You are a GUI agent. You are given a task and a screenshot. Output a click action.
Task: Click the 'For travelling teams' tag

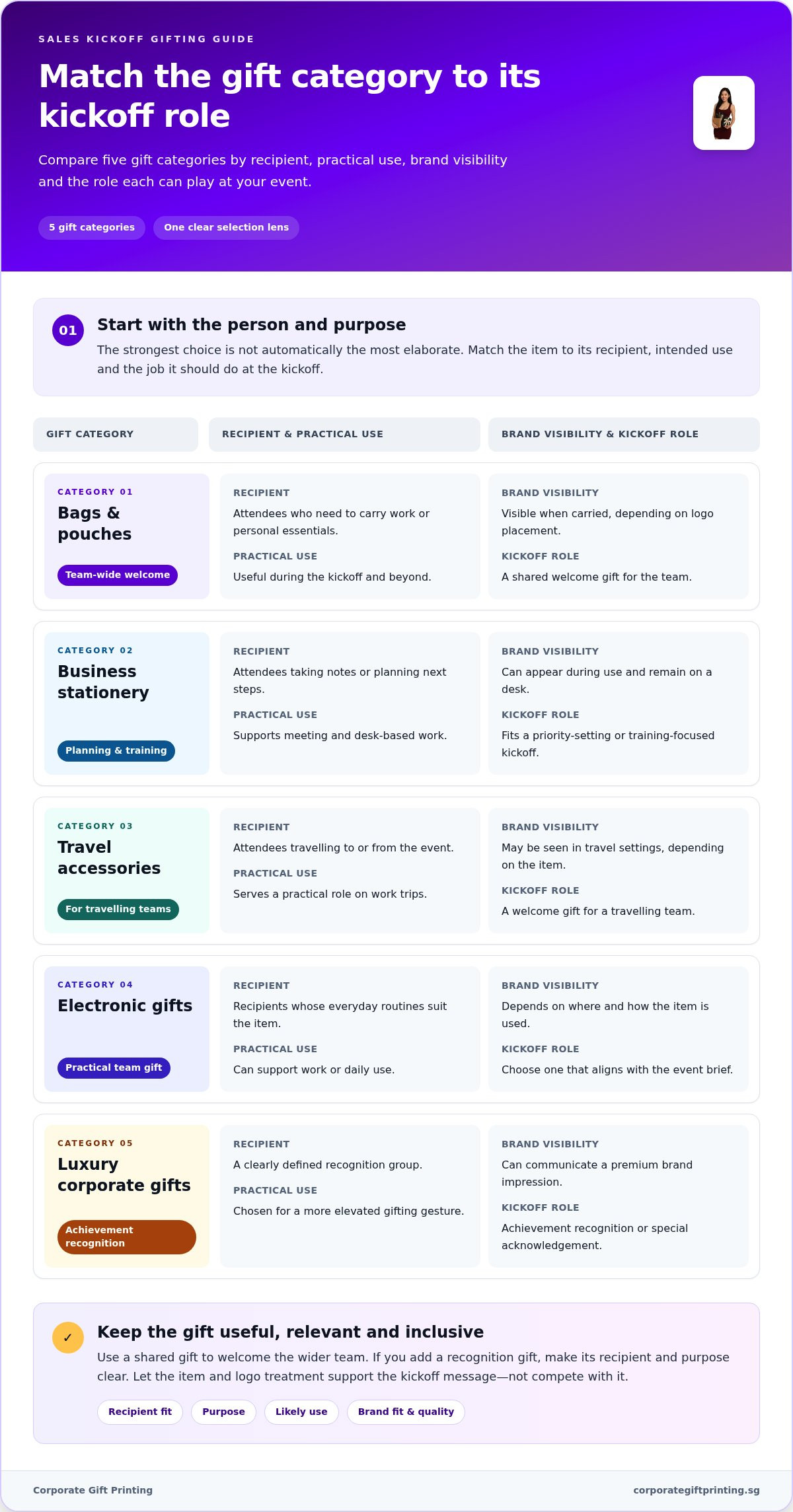[x=118, y=909]
